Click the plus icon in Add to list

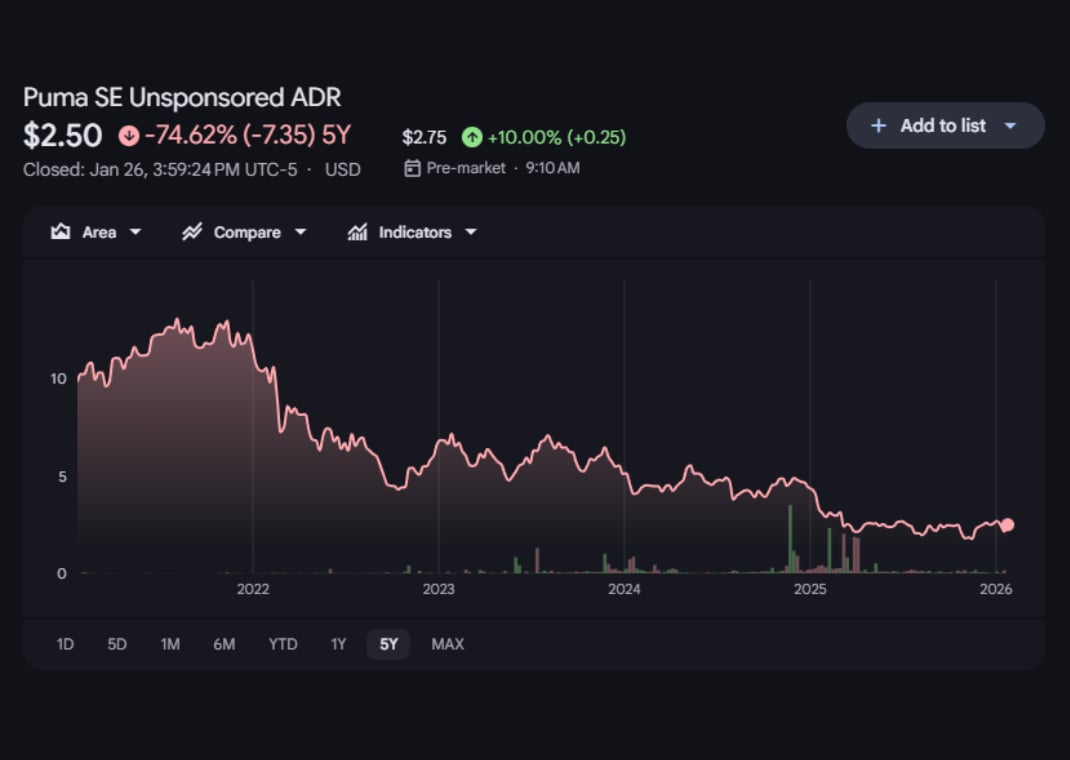click(878, 126)
